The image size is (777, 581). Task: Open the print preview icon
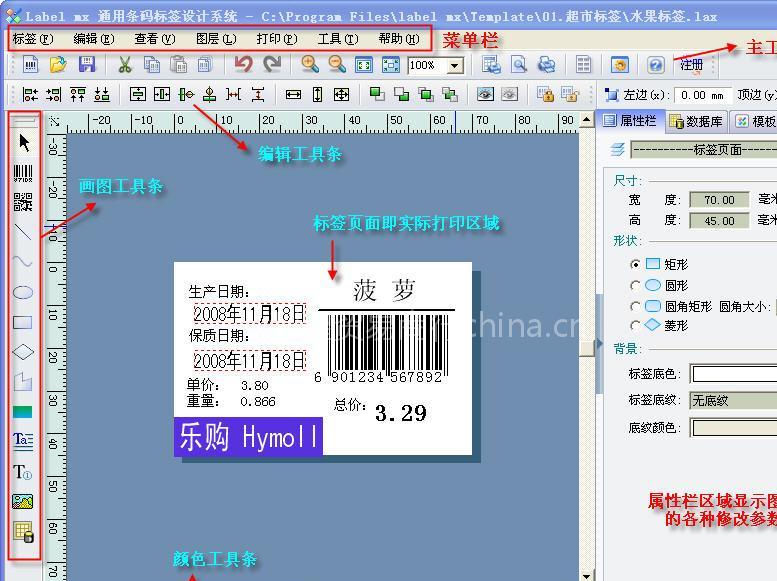(x=519, y=65)
